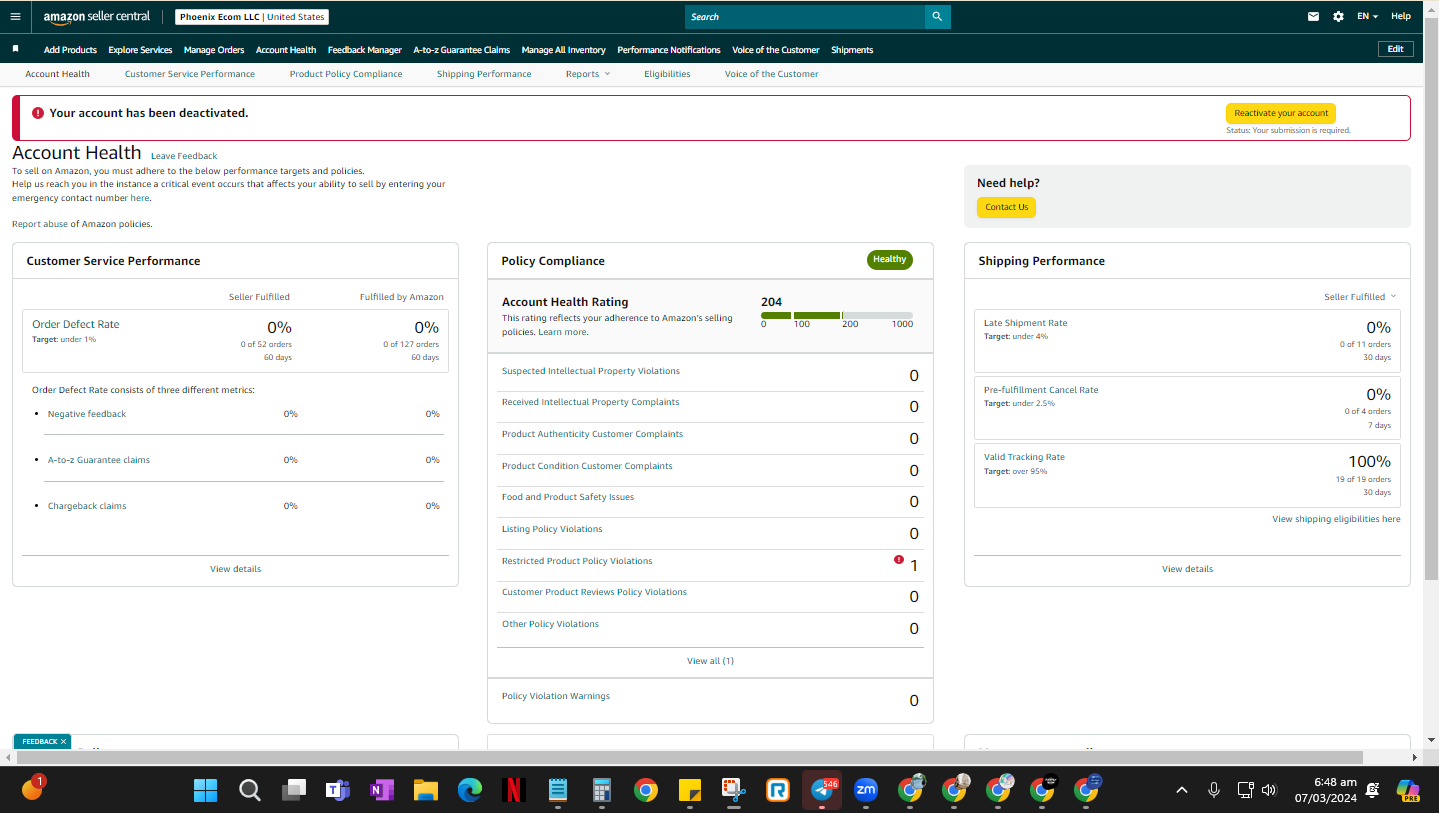Open Microsoft Edge from the taskbar
The height and width of the screenshot is (813, 1439).
coord(470,790)
